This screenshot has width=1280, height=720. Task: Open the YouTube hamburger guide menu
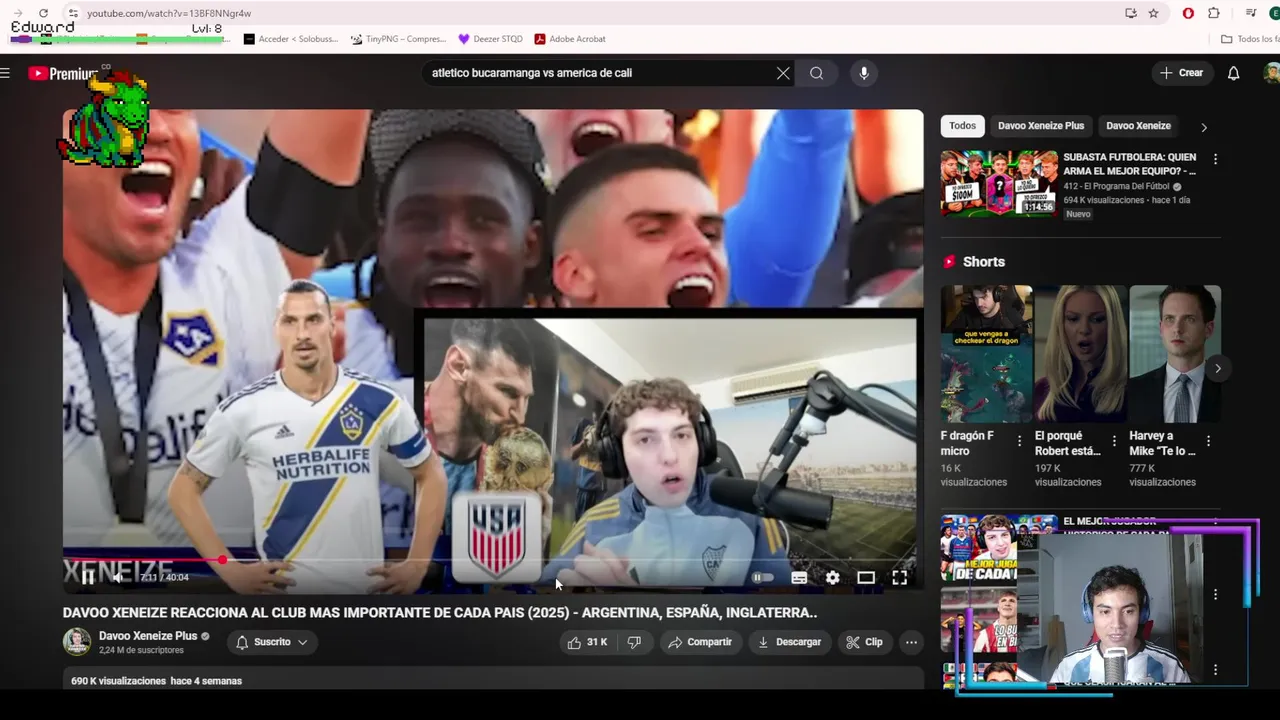pyautogui.click(x=5, y=73)
